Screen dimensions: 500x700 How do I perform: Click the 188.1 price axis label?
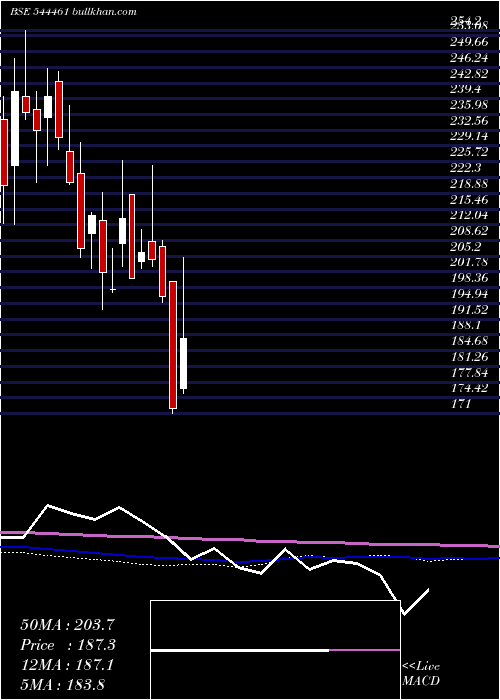[x=466, y=325]
